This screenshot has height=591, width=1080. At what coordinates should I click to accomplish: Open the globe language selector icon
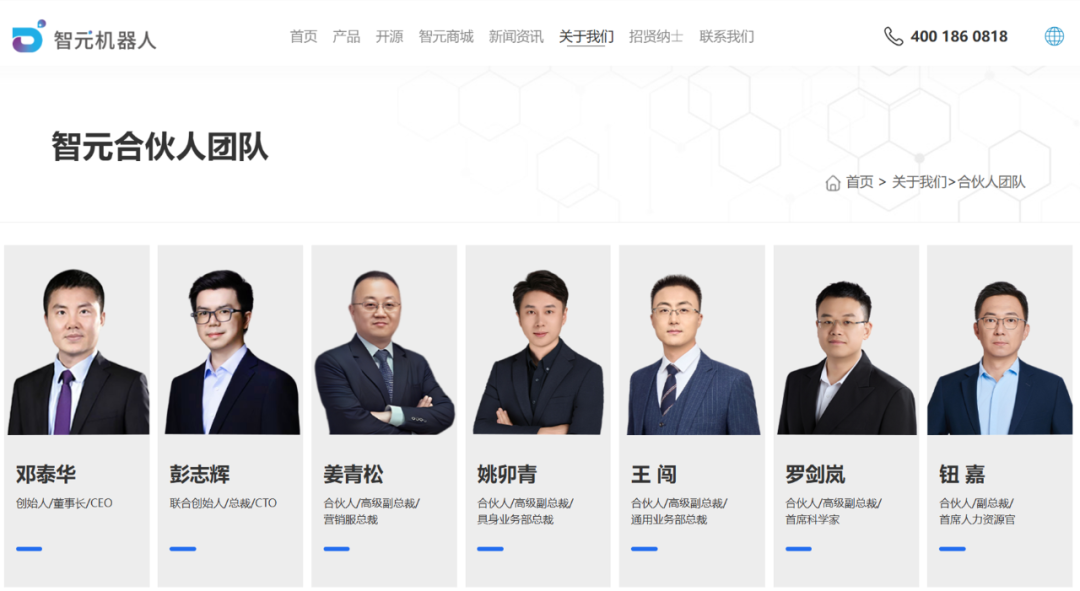tap(1054, 36)
